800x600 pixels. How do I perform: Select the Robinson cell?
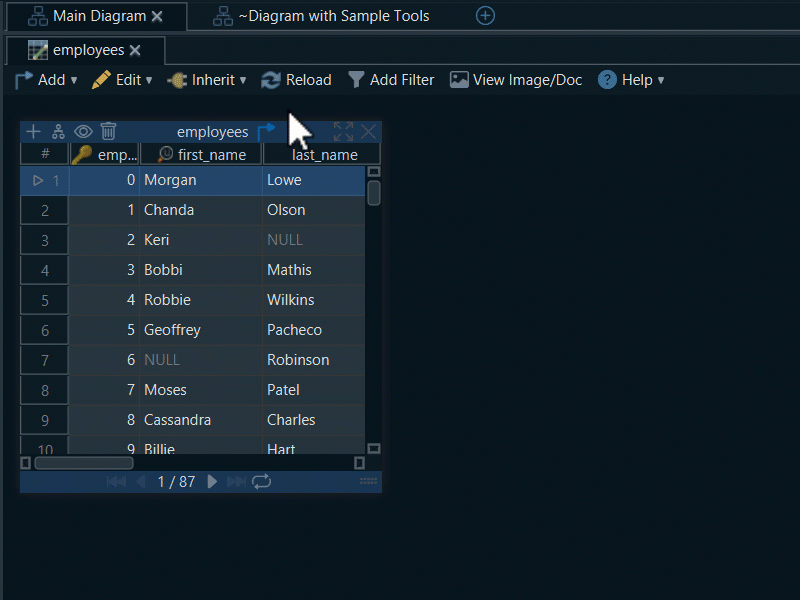pyautogui.click(x=314, y=361)
